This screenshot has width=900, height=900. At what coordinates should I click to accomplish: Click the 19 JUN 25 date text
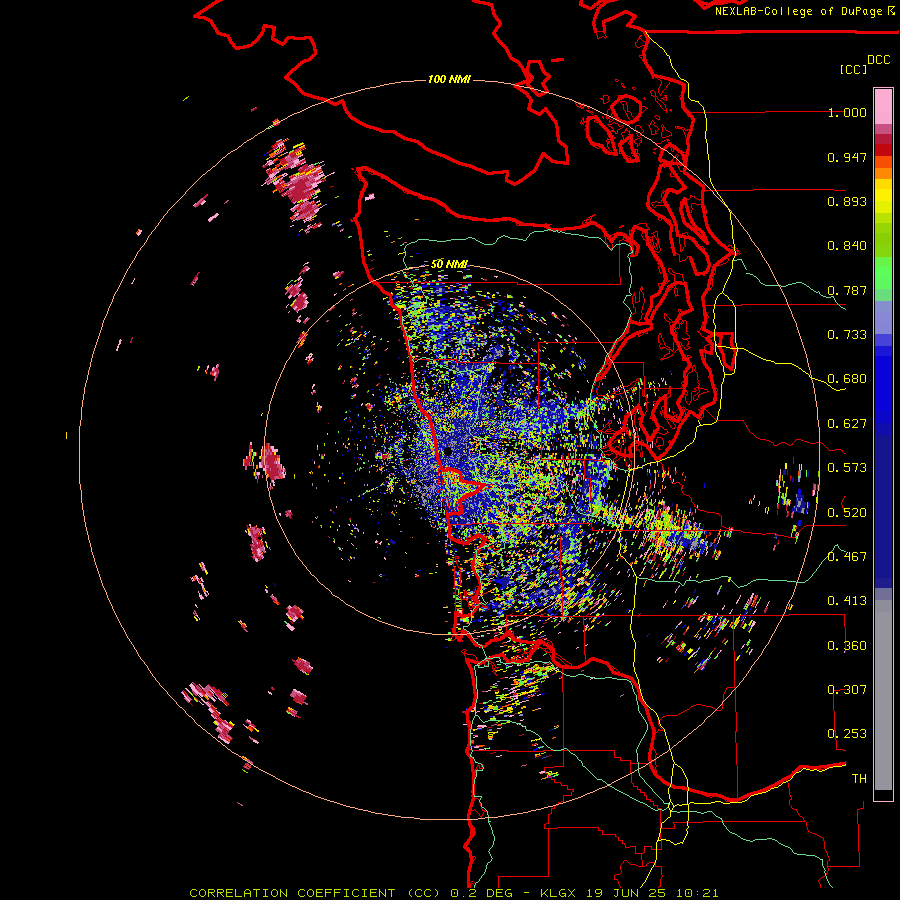628,893
